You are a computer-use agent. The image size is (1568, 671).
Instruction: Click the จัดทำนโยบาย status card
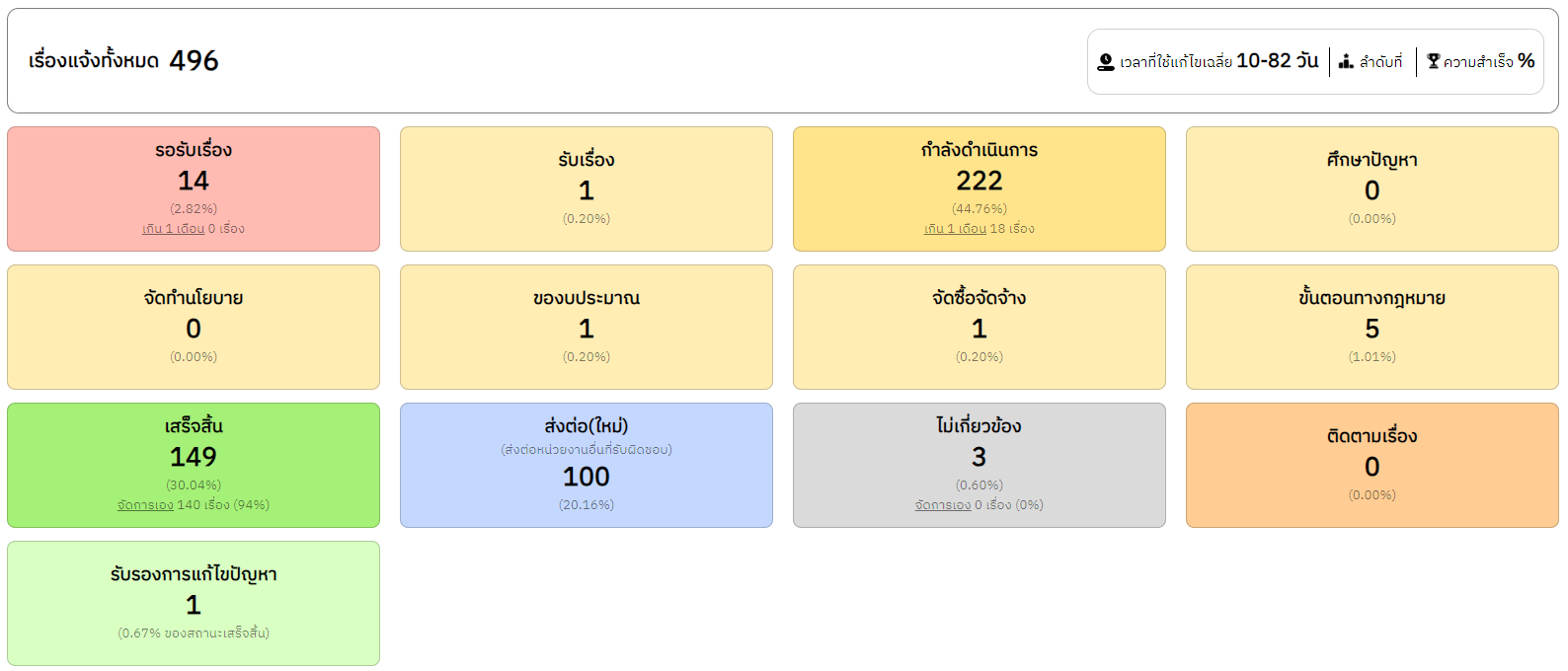pos(194,327)
